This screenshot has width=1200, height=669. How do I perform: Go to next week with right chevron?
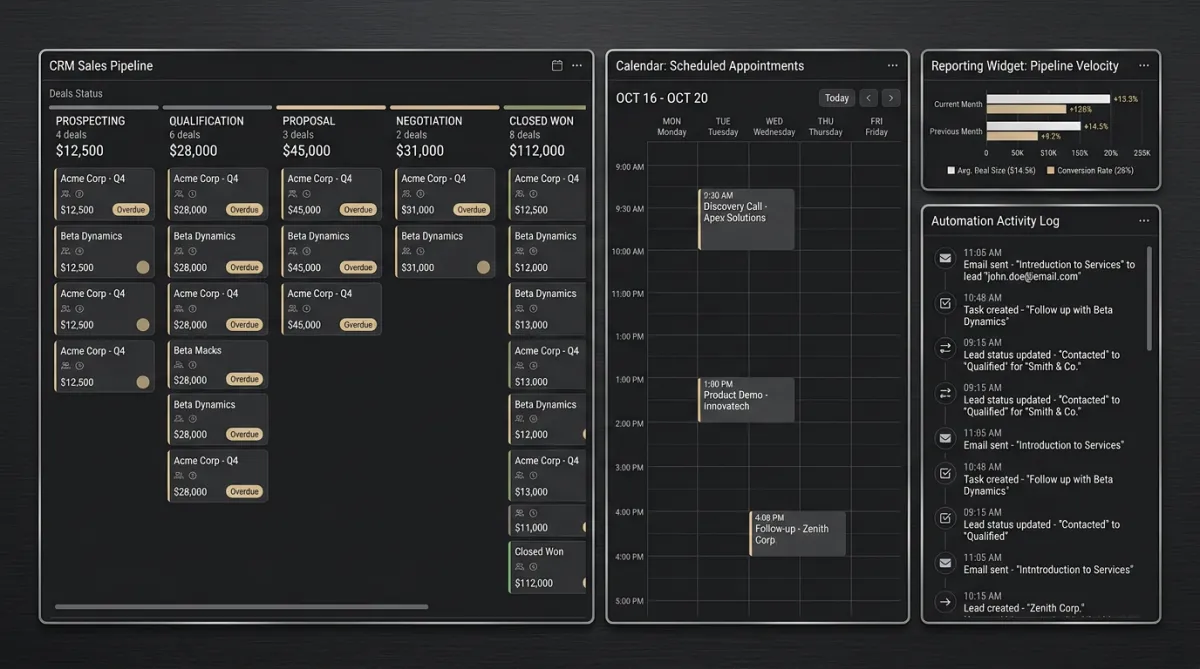click(891, 98)
